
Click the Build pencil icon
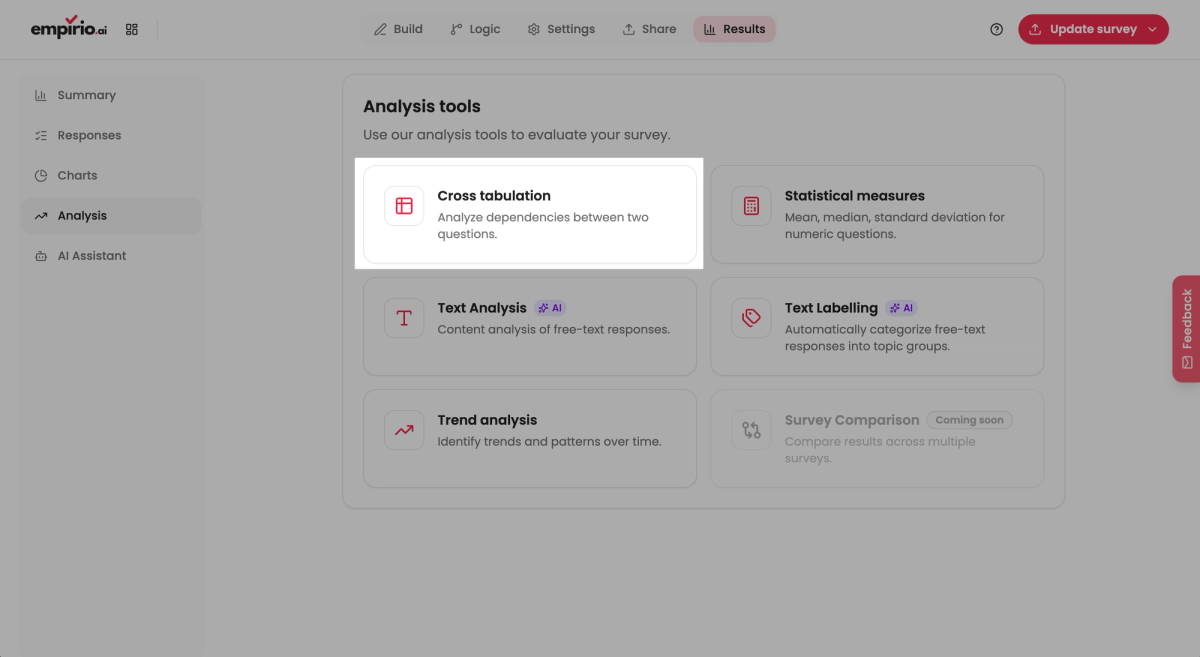tap(380, 29)
